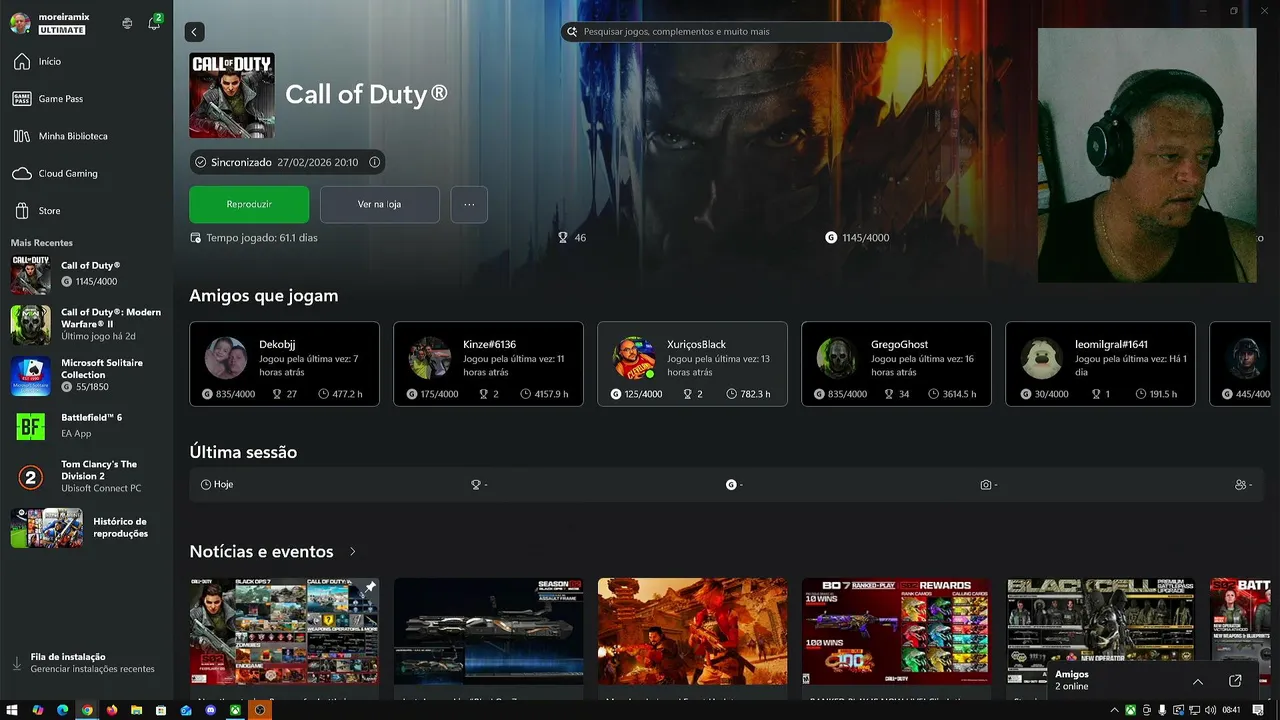This screenshot has height=720, width=1280.
Task: Show hidden system tray icons
Action: [1115, 710]
